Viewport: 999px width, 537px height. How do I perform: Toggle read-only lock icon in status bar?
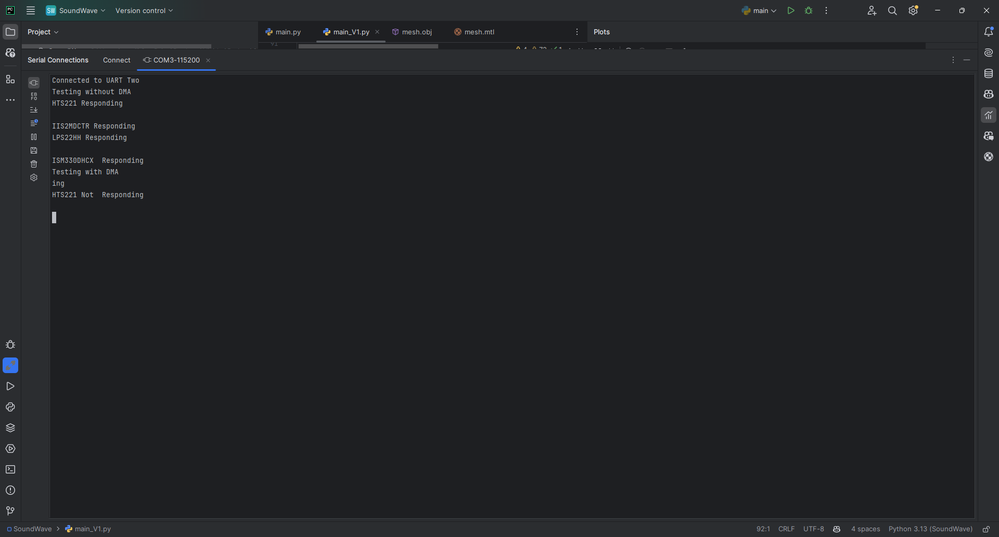986,529
